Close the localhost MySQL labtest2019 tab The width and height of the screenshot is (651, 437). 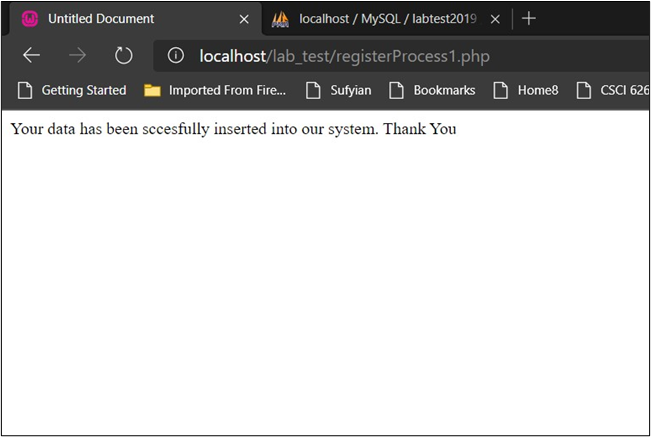495,19
